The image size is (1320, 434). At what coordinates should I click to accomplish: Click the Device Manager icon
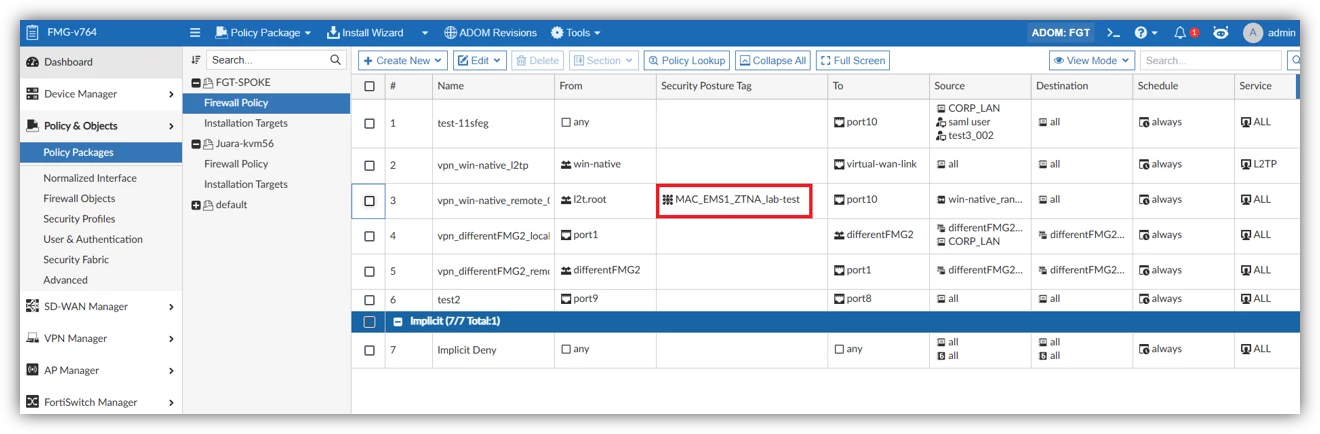coord(33,94)
